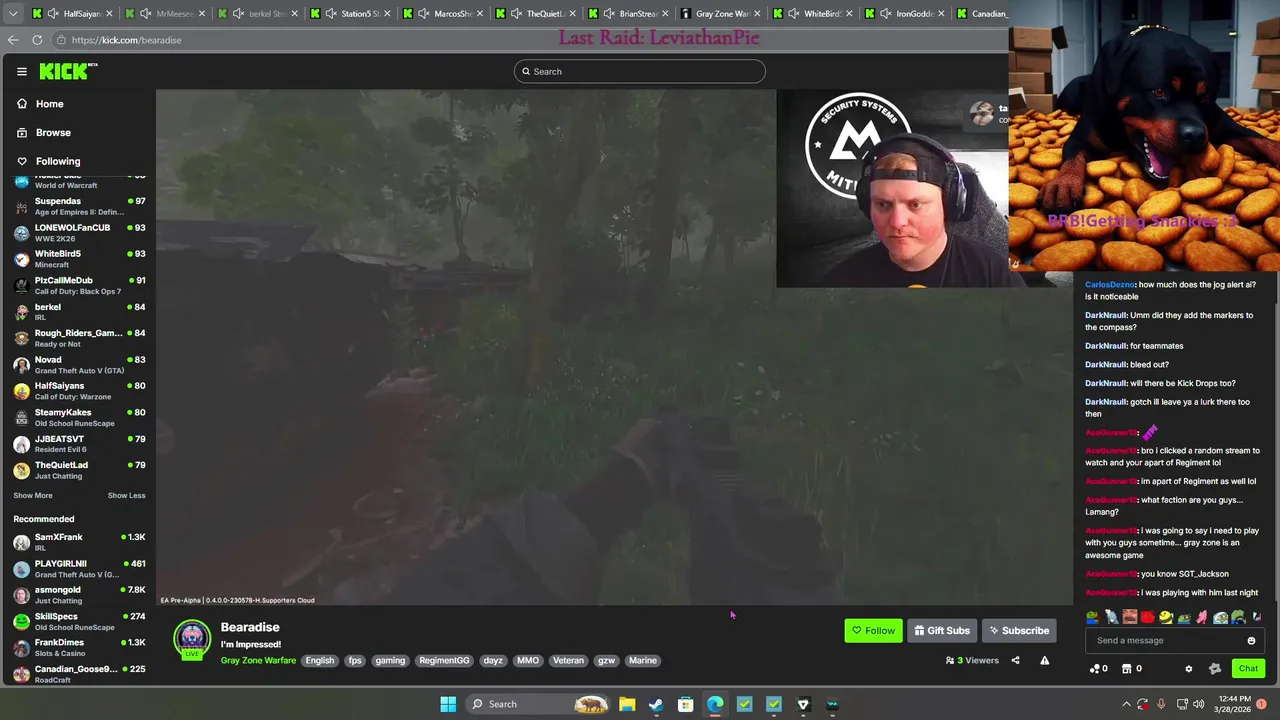Viewport: 1280px width, 720px height.
Task: Click the Kick logo
Action: (68, 71)
